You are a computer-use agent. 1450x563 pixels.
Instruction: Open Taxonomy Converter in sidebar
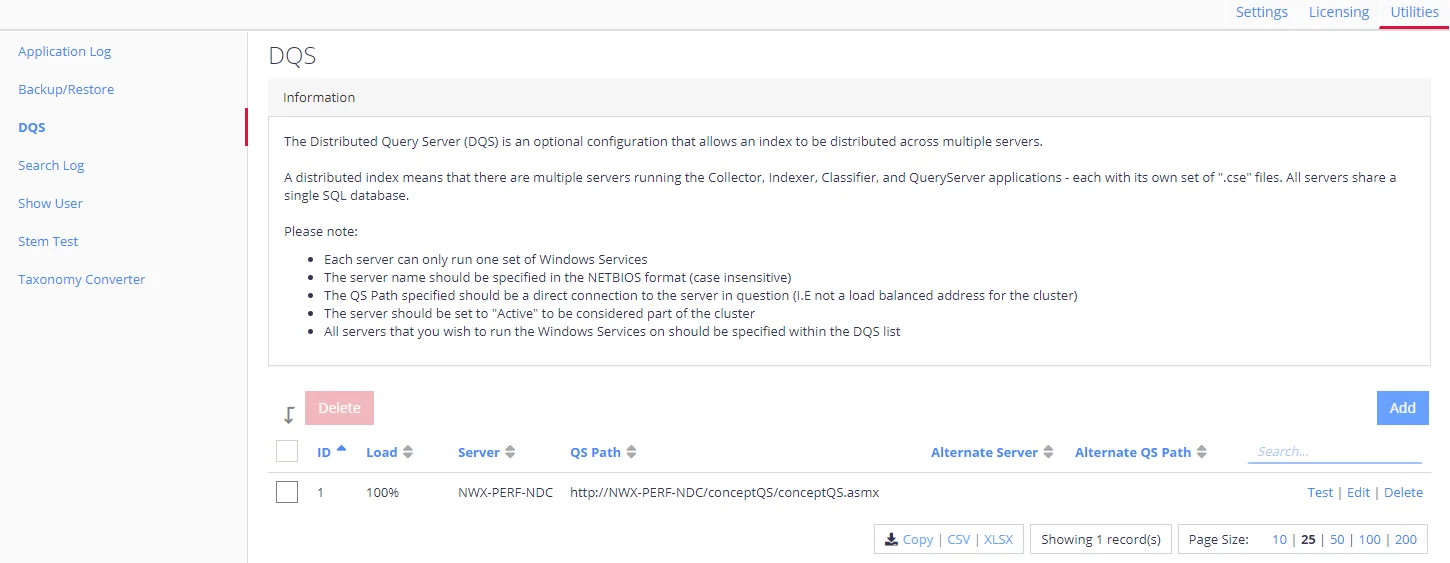click(x=82, y=279)
